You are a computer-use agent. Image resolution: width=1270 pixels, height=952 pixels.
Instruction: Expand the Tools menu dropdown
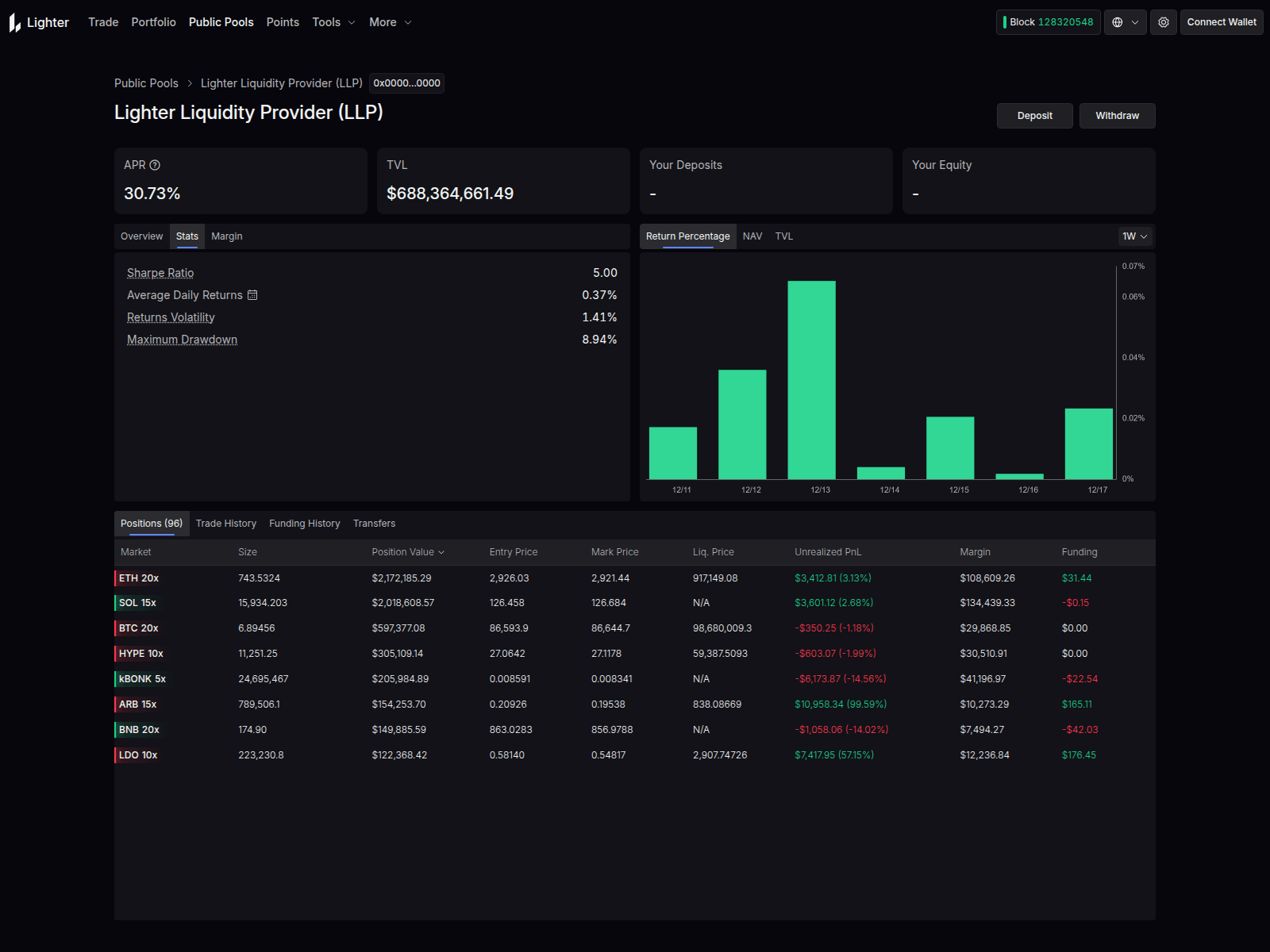[333, 22]
